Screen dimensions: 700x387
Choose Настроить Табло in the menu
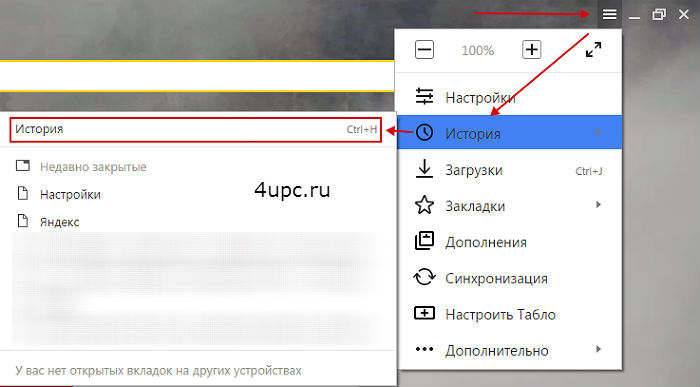[509, 314]
